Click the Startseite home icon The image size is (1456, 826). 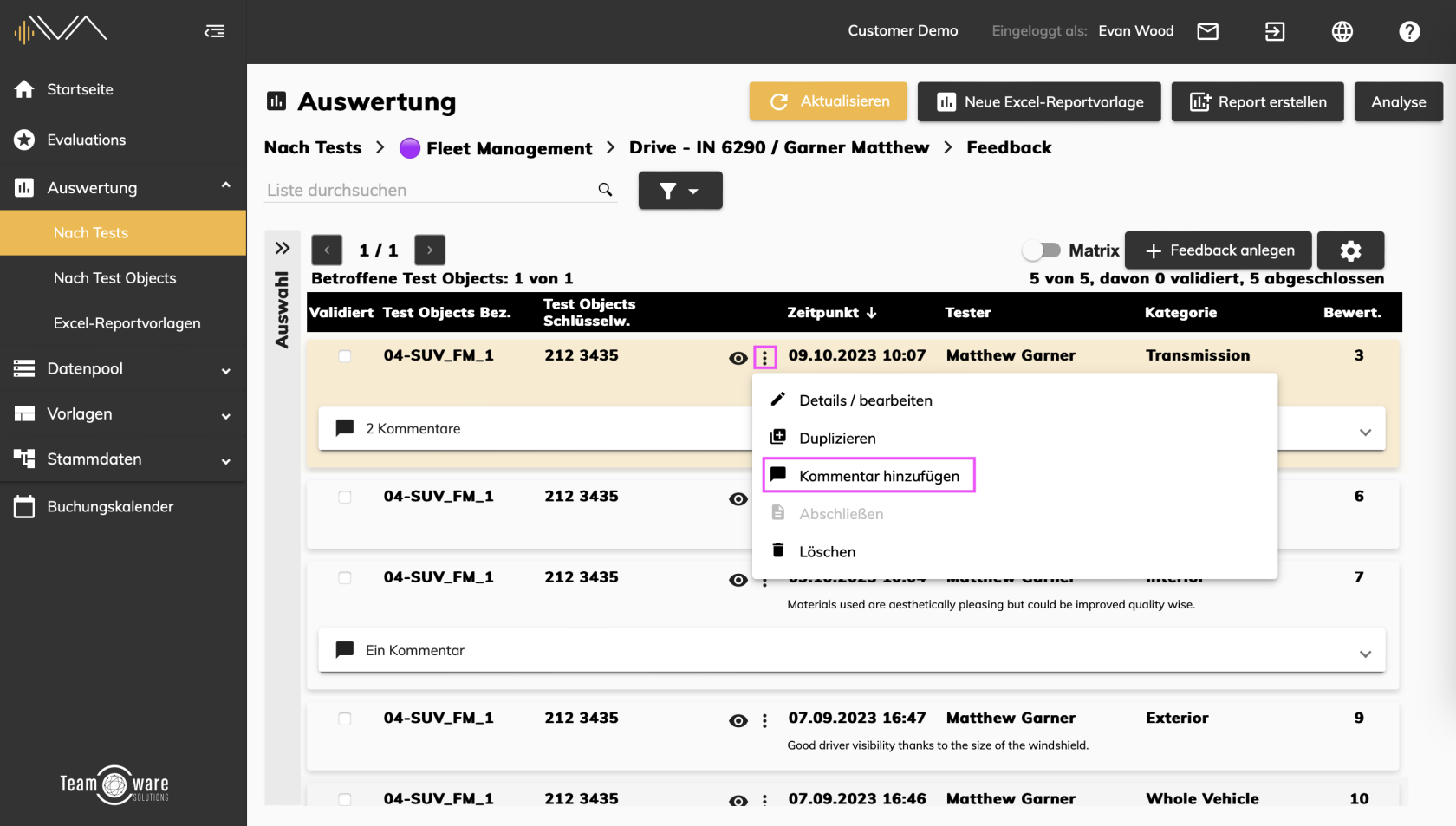tap(24, 89)
